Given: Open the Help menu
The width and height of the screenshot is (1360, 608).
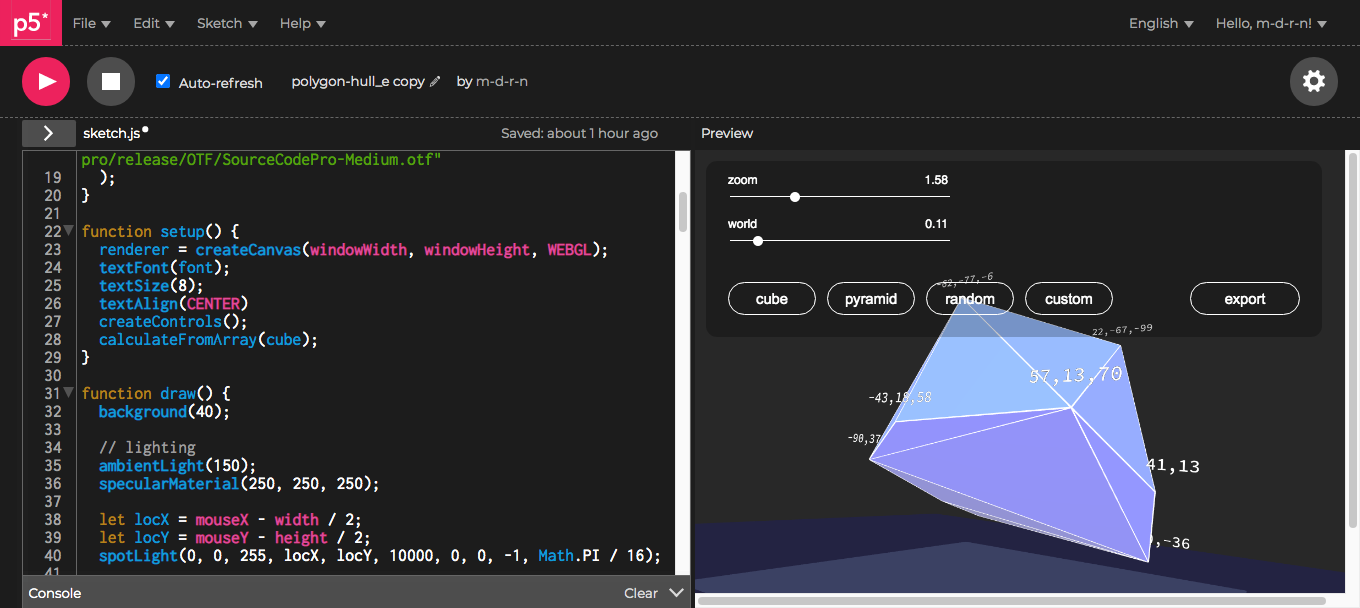Looking at the screenshot, I should coord(302,23).
